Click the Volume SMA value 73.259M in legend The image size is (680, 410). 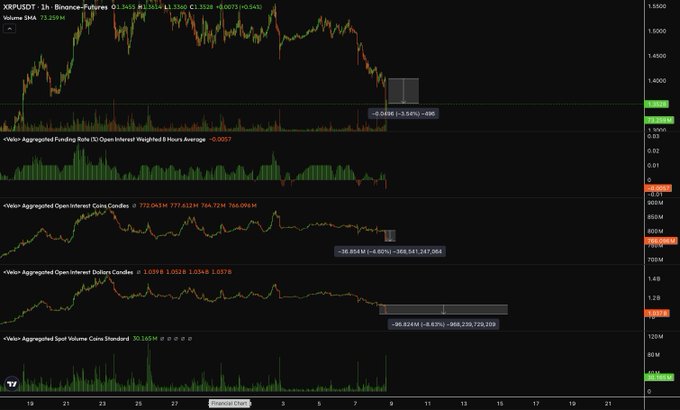click(52, 18)
